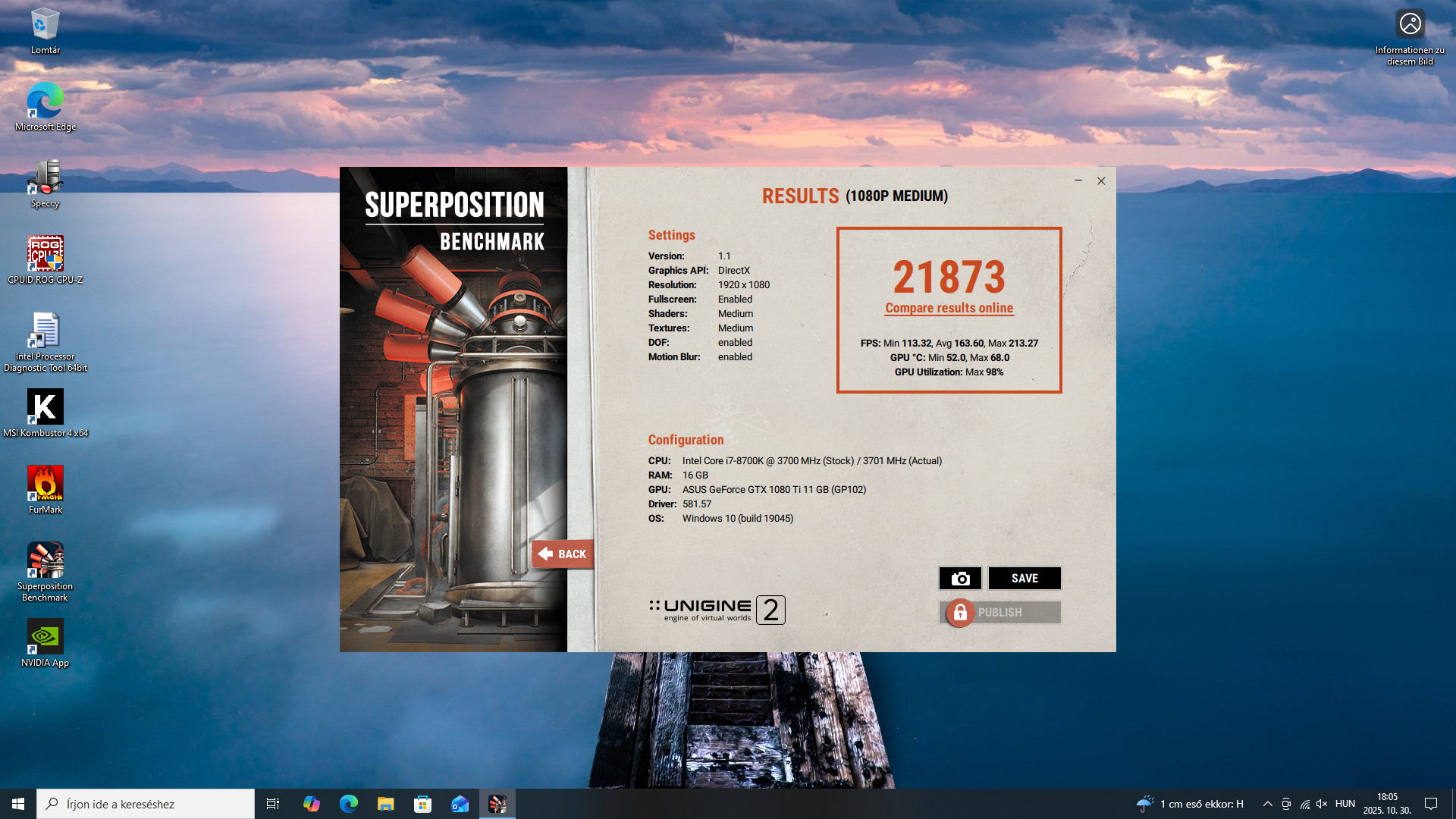Open MSI Kombustor 4 x64 shortcut
This screenshot has width=1456, height=819.
coord(45,408)
